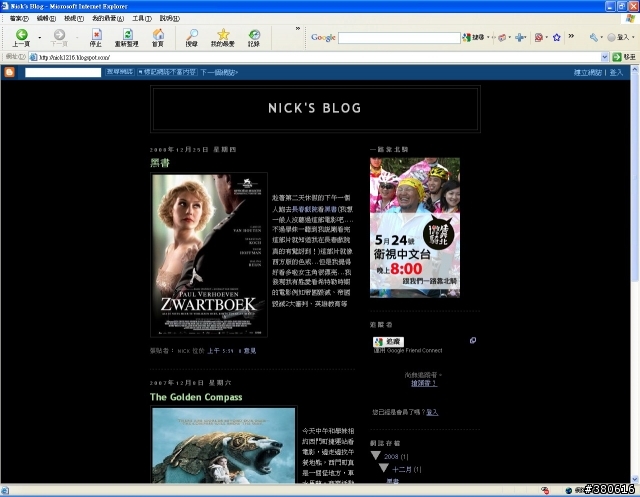Click the Google Toolbar search button
Viewport: 640px width, 497px height.
[473, 38]
